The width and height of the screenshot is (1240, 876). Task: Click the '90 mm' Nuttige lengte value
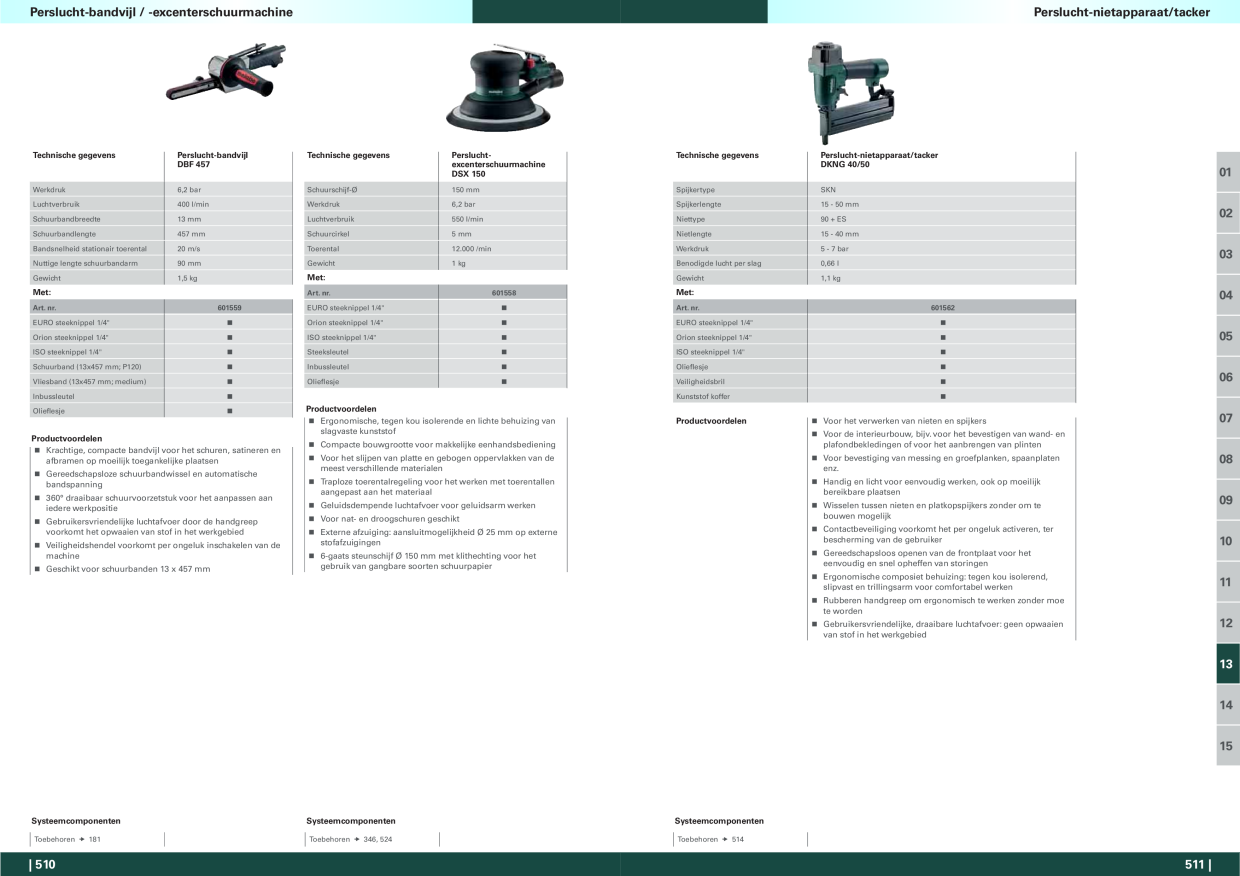[189, 263]
